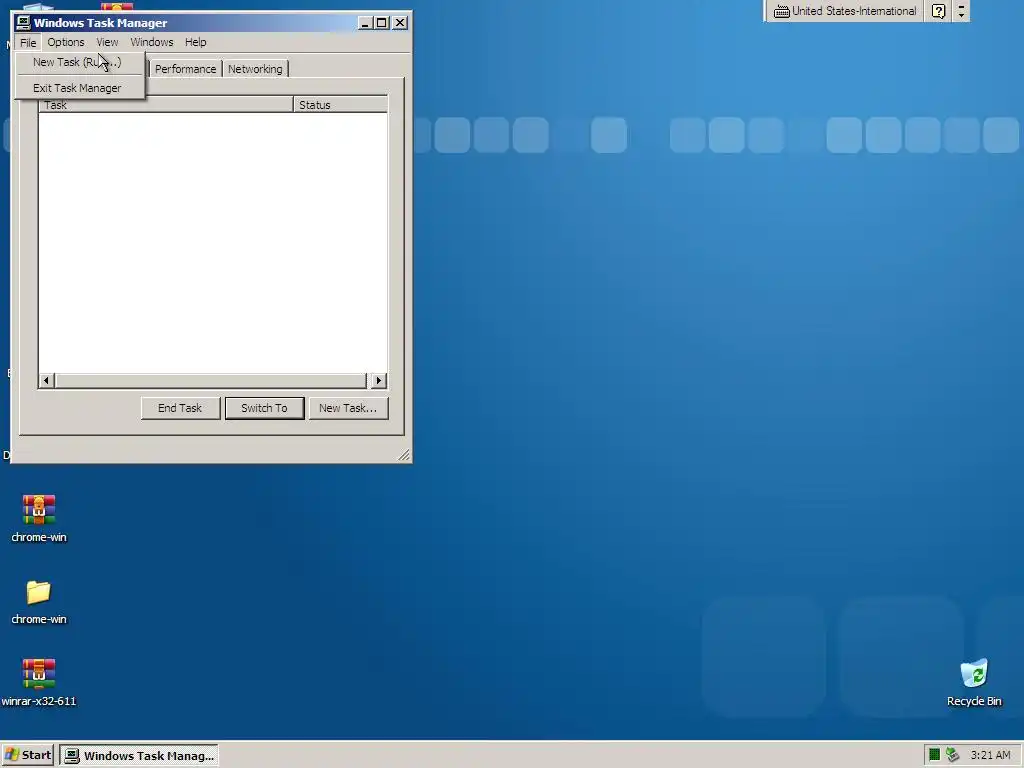Click the 3:21 AM clock
This screenshot has height=768, width=1024.
click(990, 756)
